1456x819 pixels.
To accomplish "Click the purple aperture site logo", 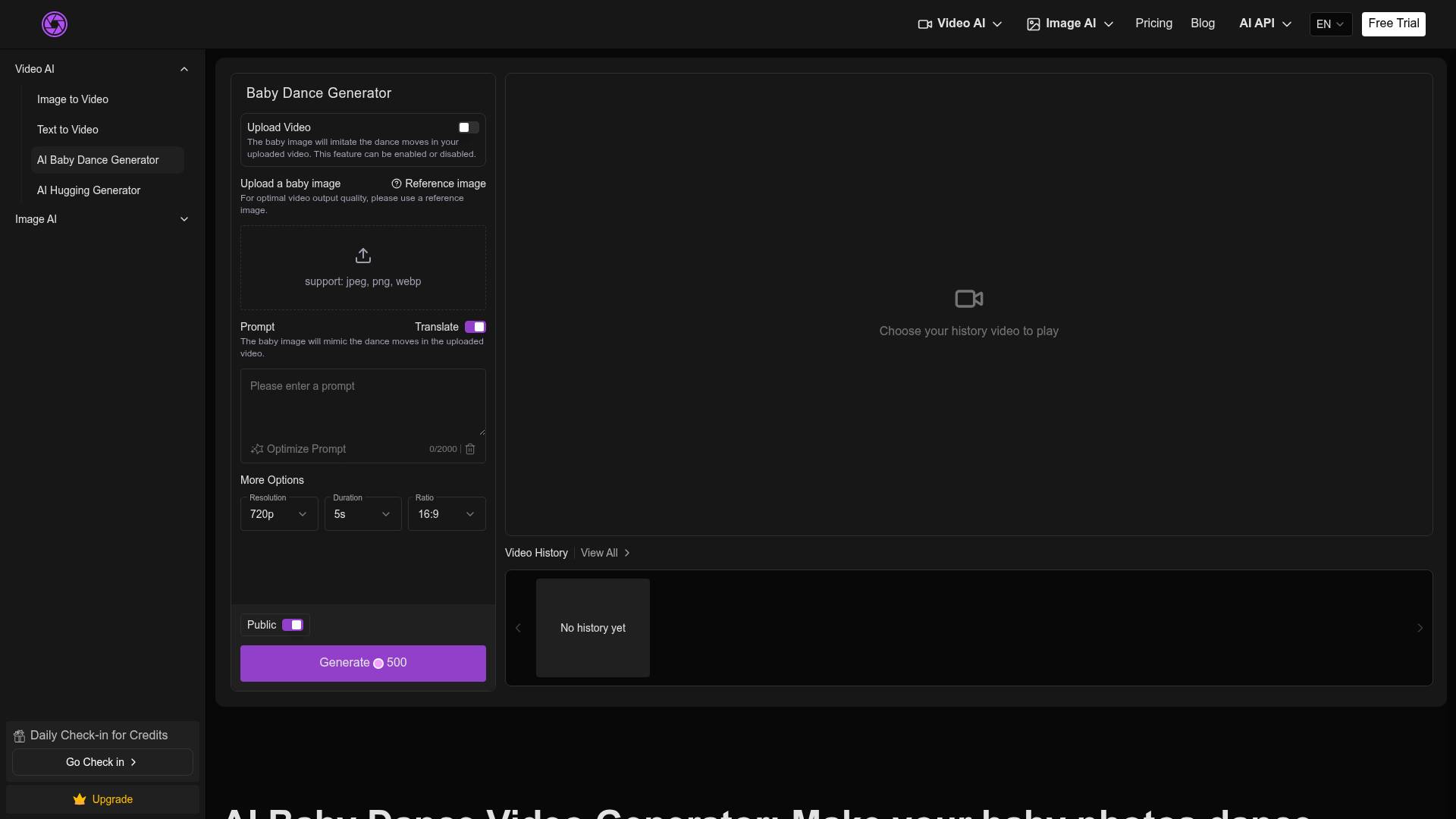I will click(x=55, y=24).
